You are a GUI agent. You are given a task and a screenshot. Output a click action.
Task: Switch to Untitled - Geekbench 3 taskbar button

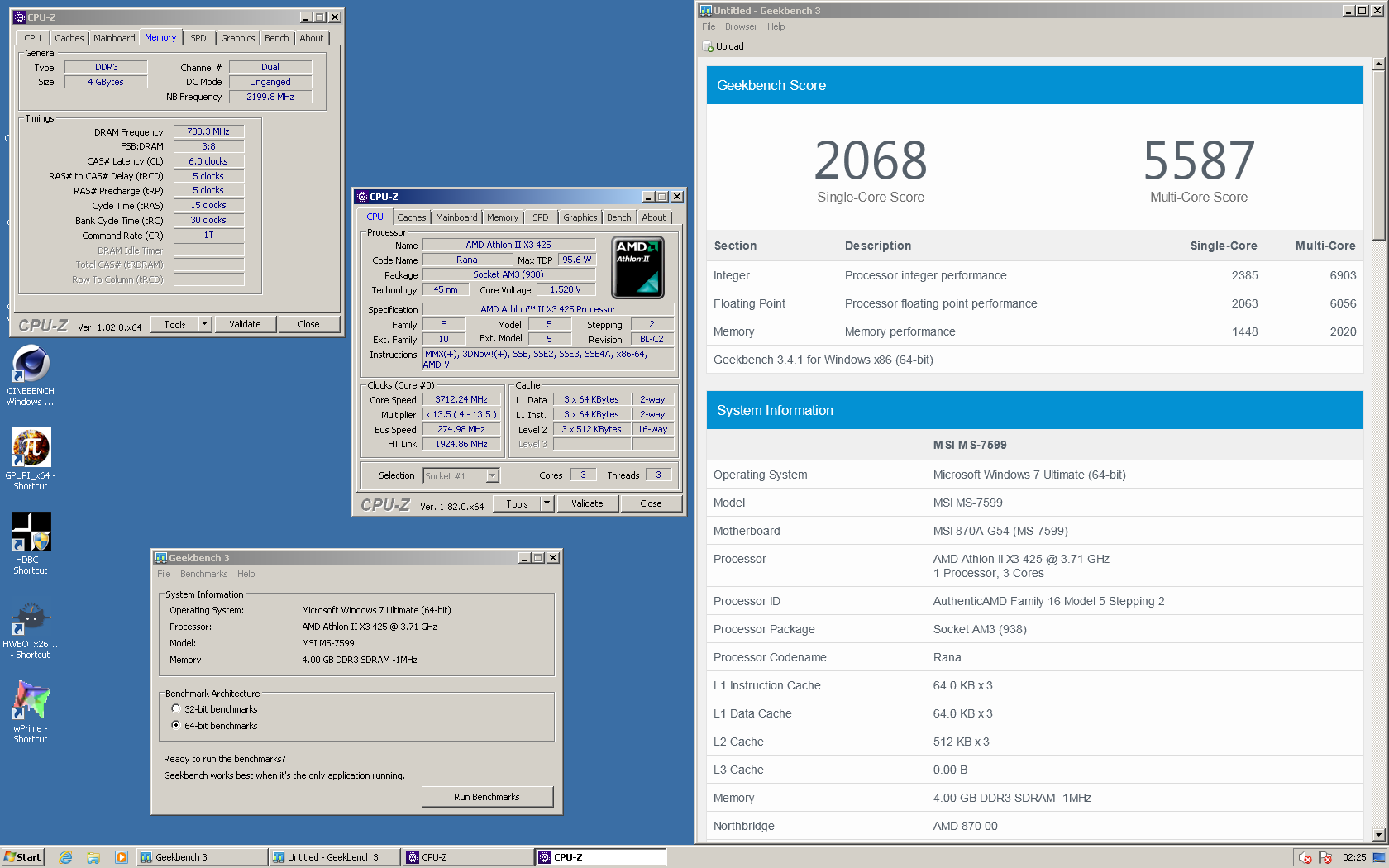point(334,857)
